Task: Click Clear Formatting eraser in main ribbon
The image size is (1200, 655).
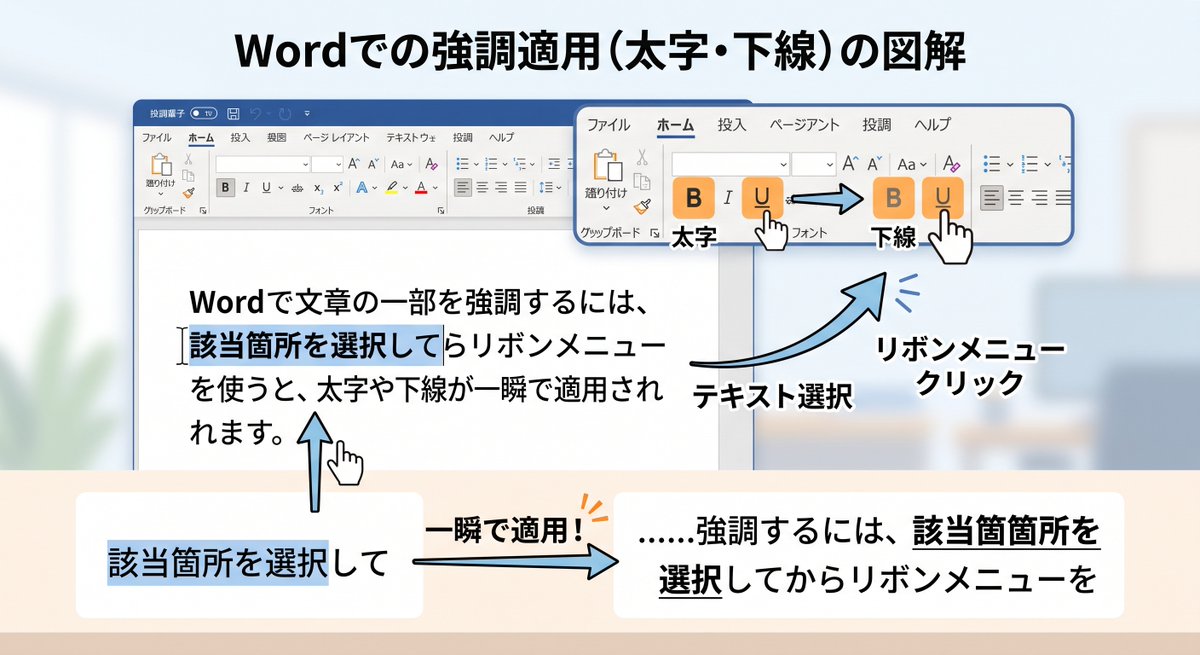Action: tap(432, 164)
